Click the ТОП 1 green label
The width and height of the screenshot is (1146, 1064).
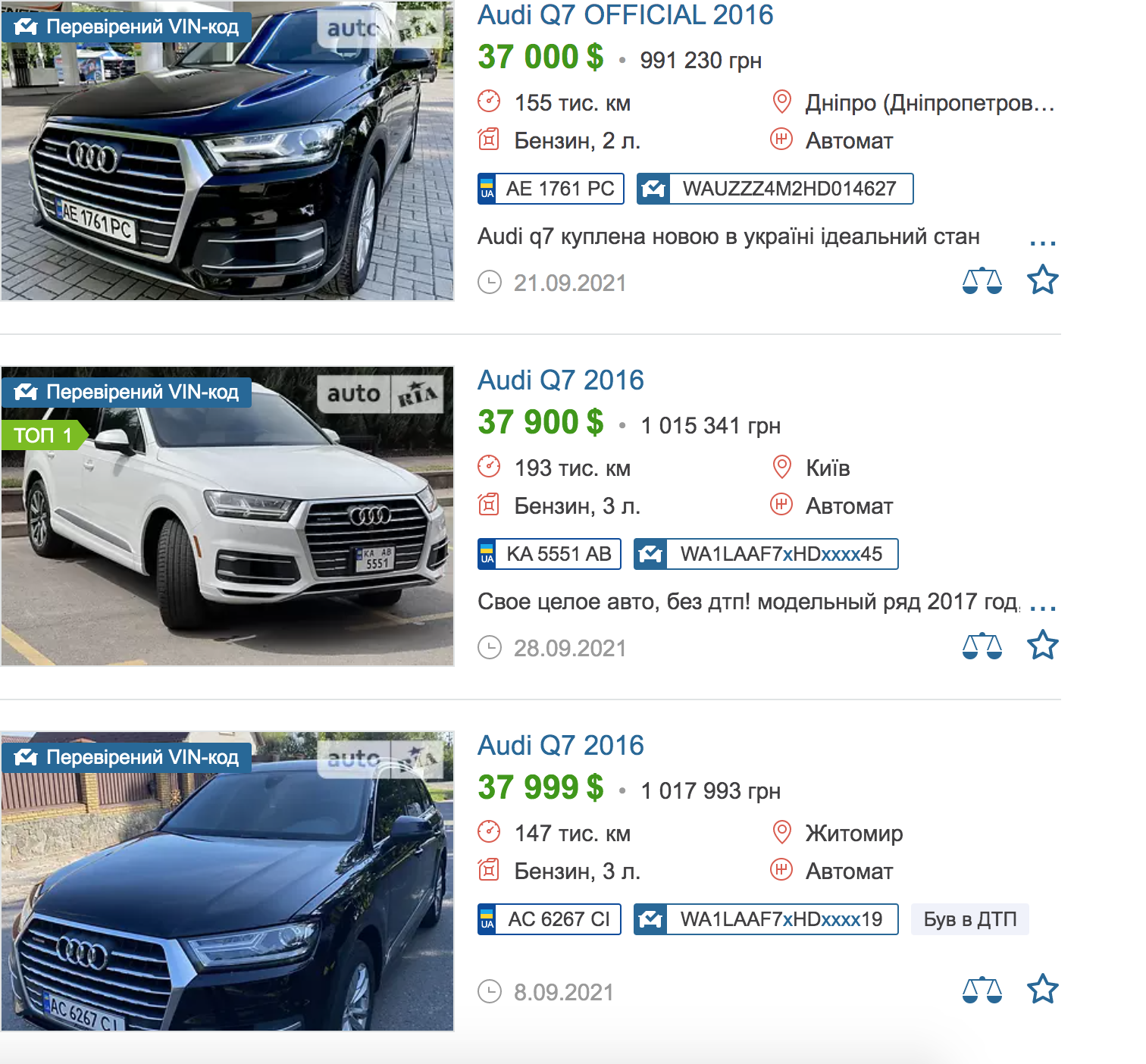(43, 436)
